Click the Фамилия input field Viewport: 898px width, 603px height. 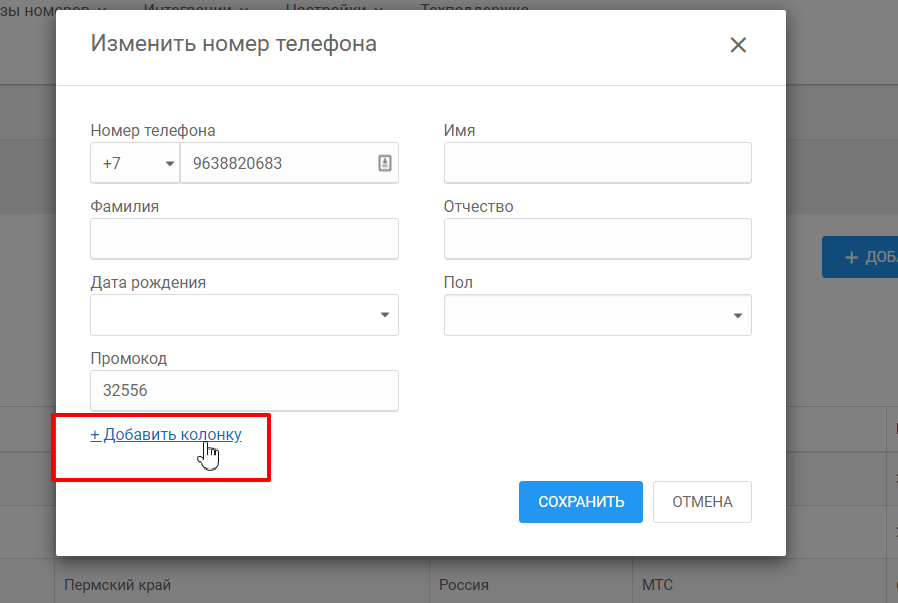(245, 239)
